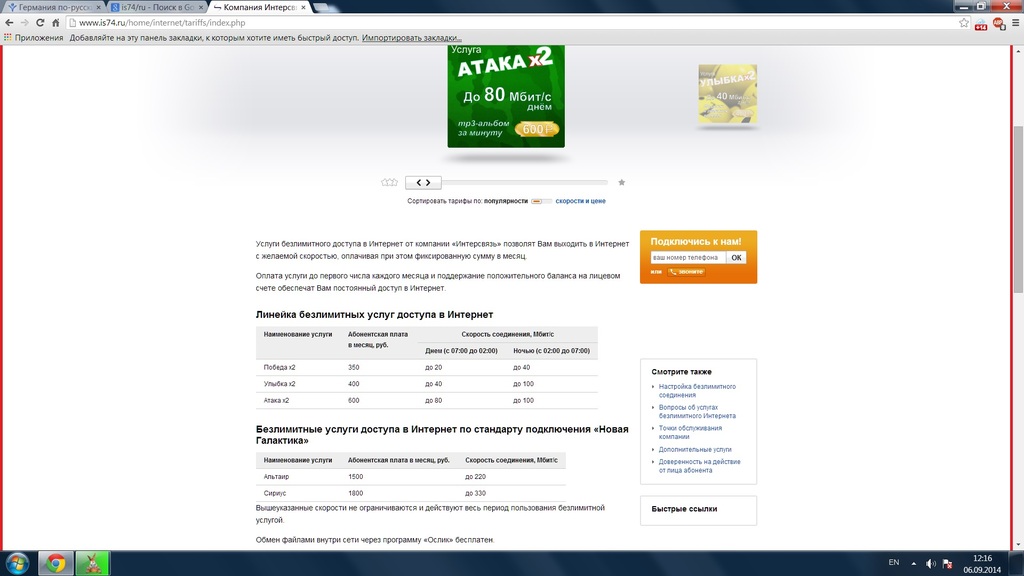This screenshot has height=576, width=1024.
Task: Open the taskbar clock and date
Action: coord(982,564)
